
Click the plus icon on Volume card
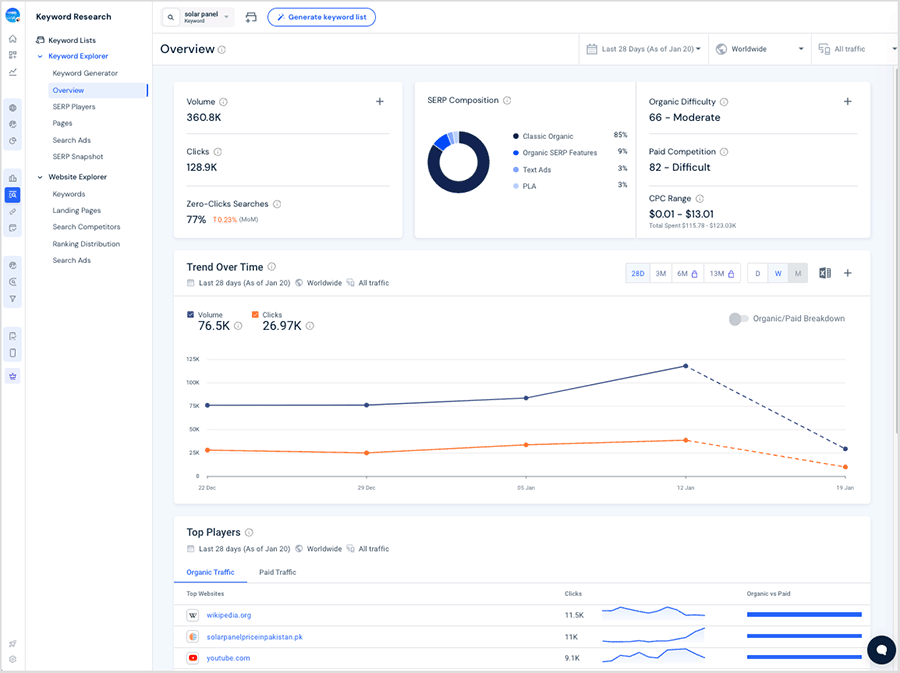click(379, 102)
